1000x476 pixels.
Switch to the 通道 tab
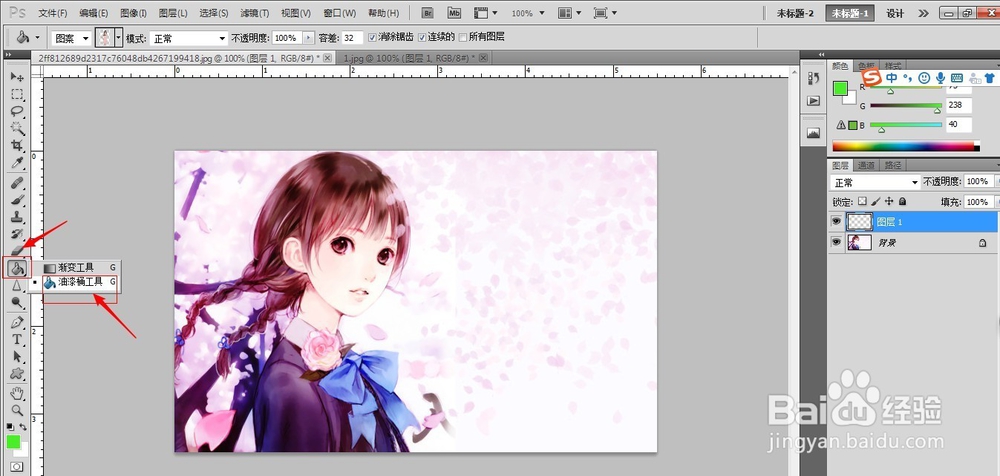click(866, 165)
